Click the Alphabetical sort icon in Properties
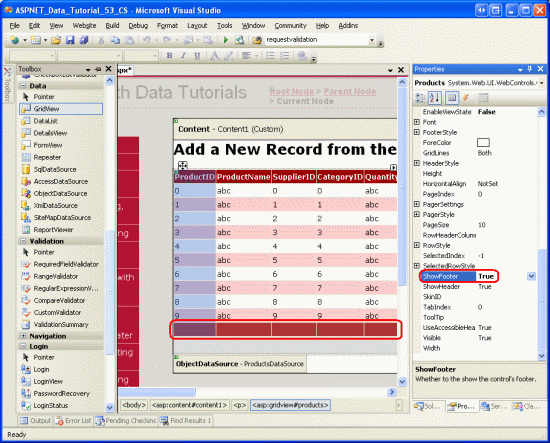 435,98
